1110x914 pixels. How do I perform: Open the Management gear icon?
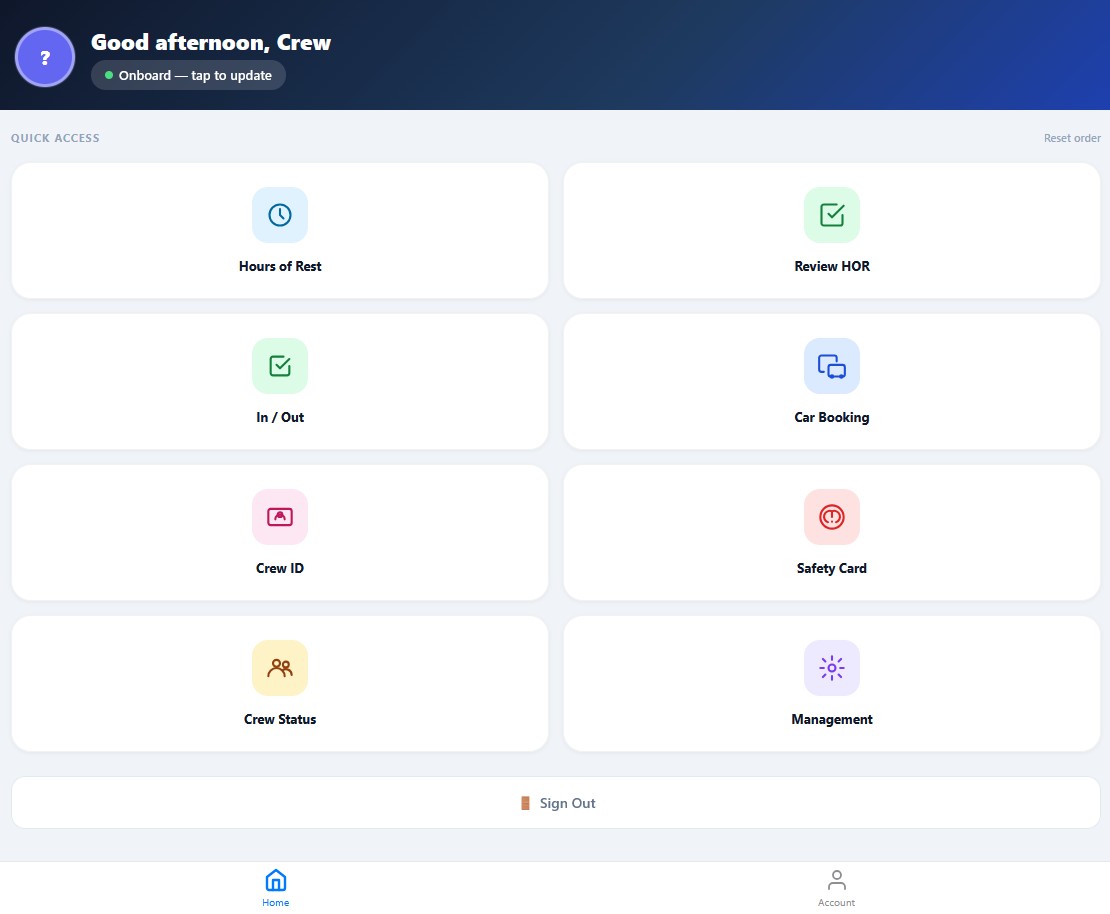[832, 668]
